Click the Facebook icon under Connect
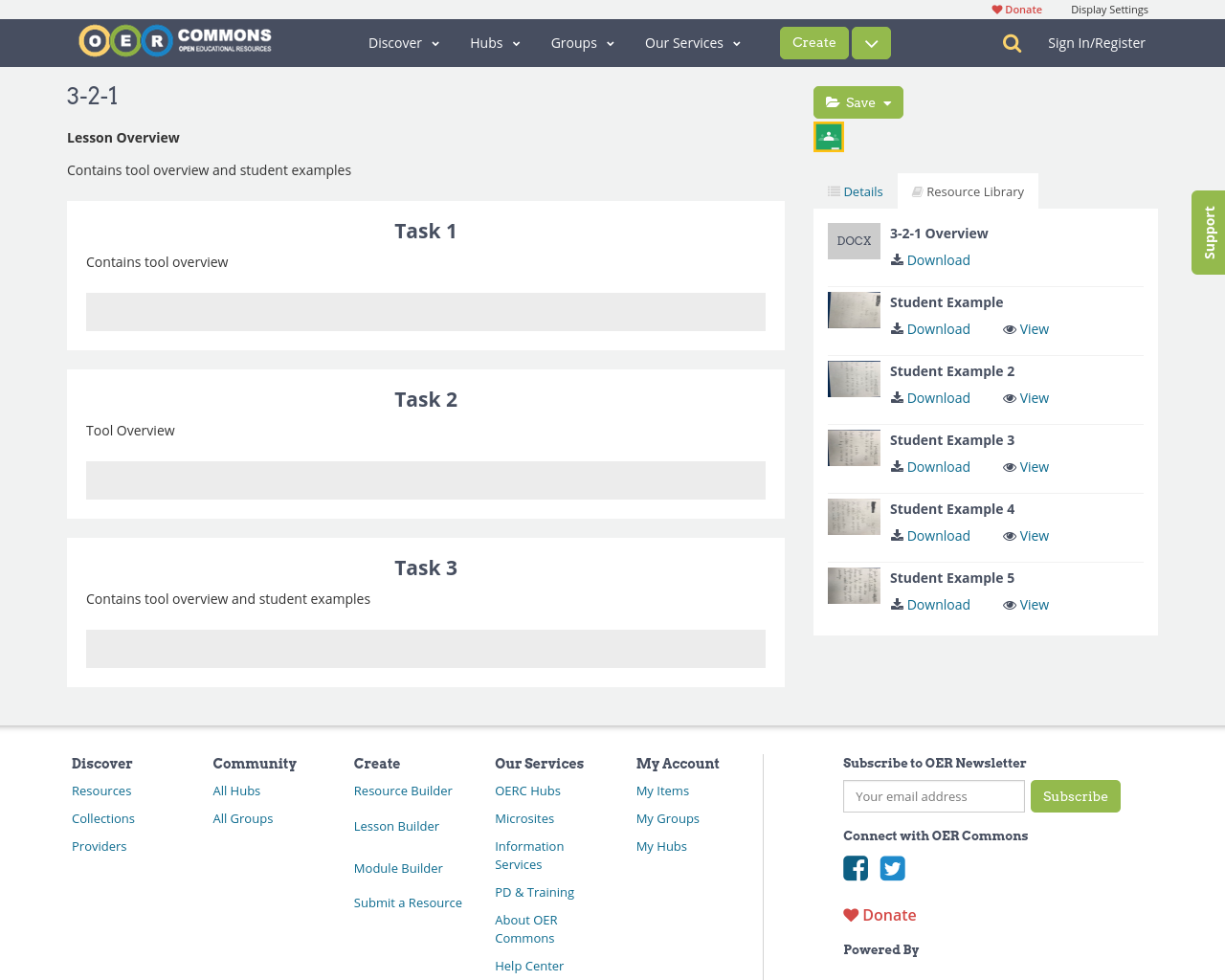The height and width of the screenshot is (980, 1225). pos(856,868)
